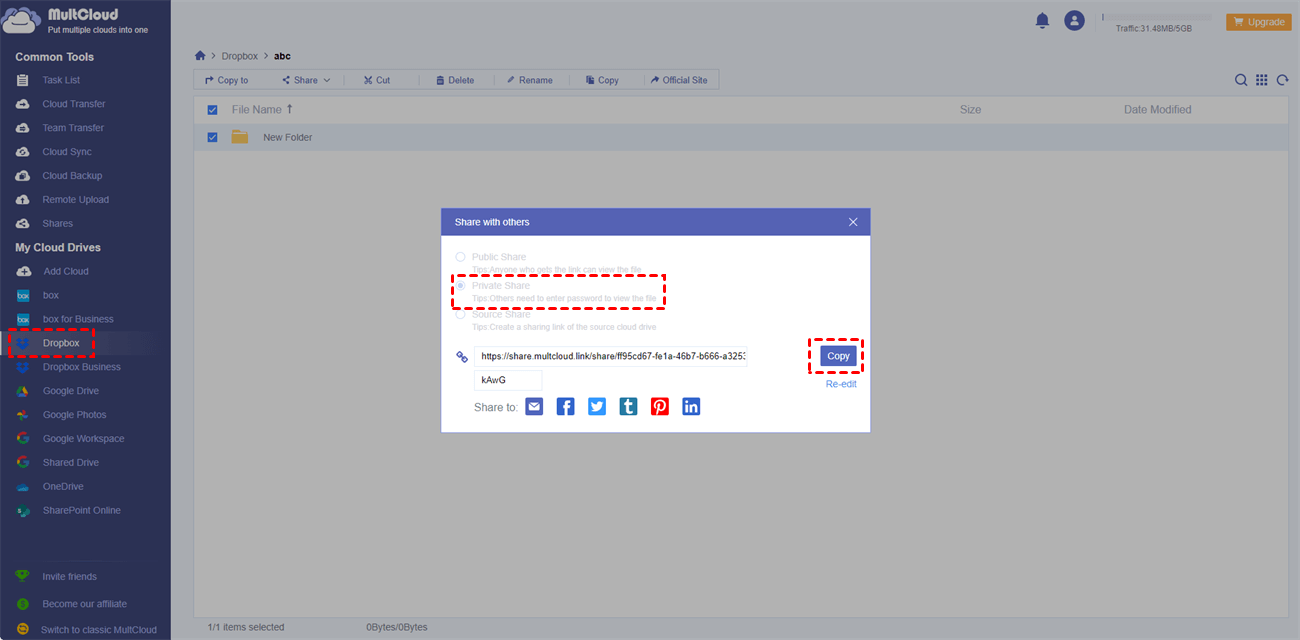Switch view with the grid icon

coord(1262,80)
